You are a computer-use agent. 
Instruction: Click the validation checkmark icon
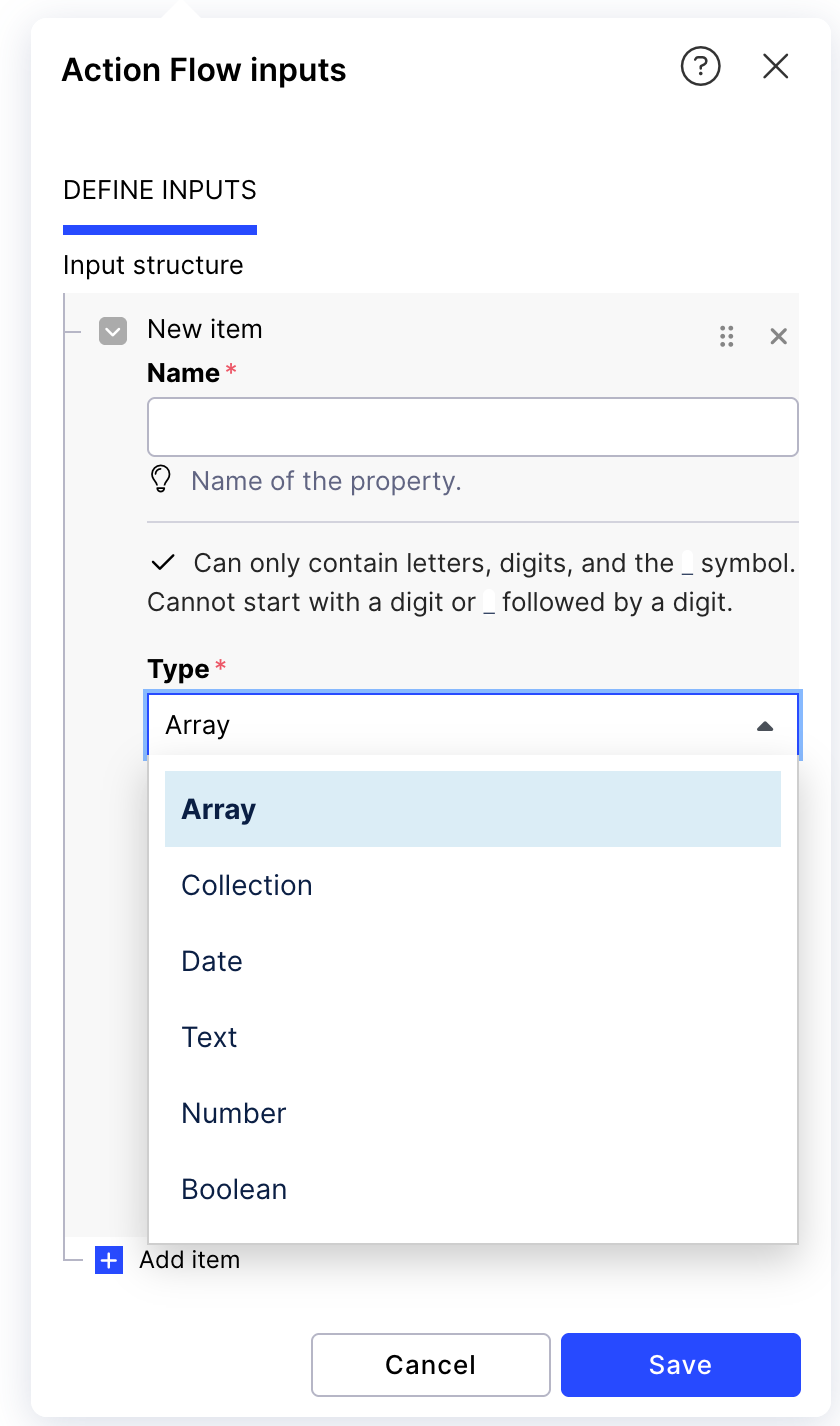pos(162,563)
